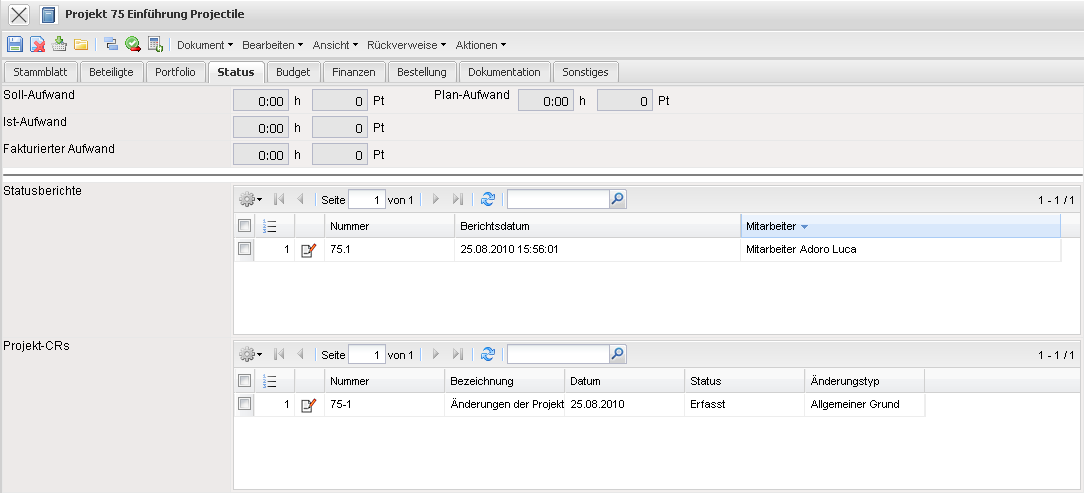
Task: Select all rows in Statusberichte header checkbox
Action: pos(245,226)
